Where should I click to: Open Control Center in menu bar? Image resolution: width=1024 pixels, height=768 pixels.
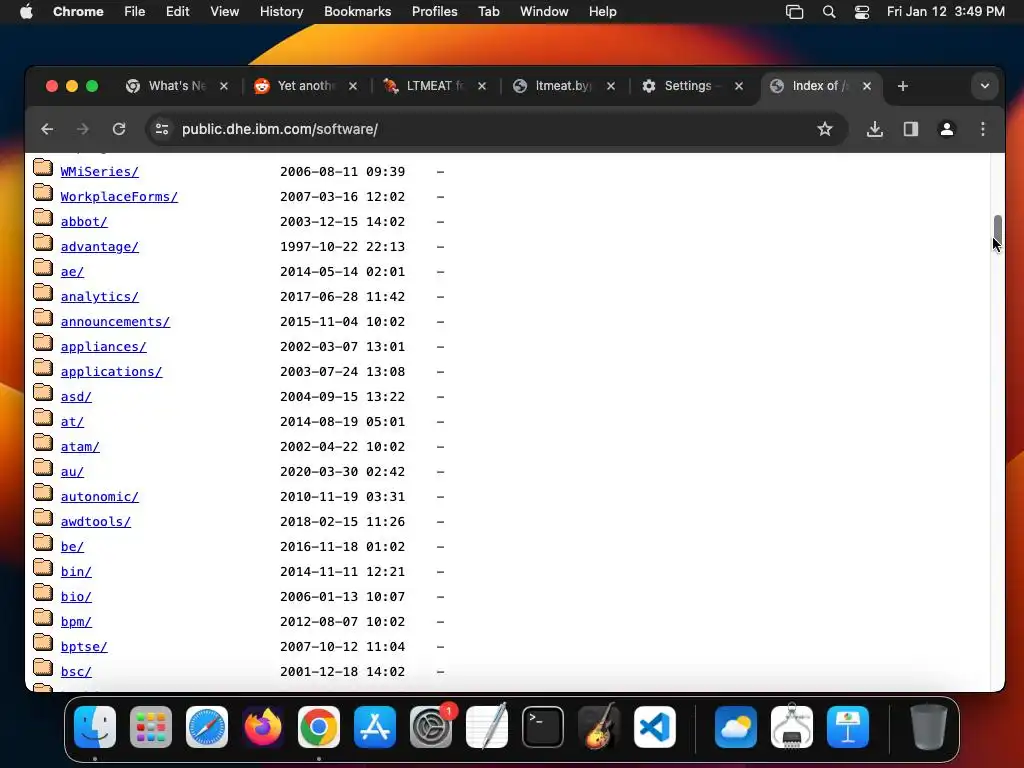[x=862, y=12]
